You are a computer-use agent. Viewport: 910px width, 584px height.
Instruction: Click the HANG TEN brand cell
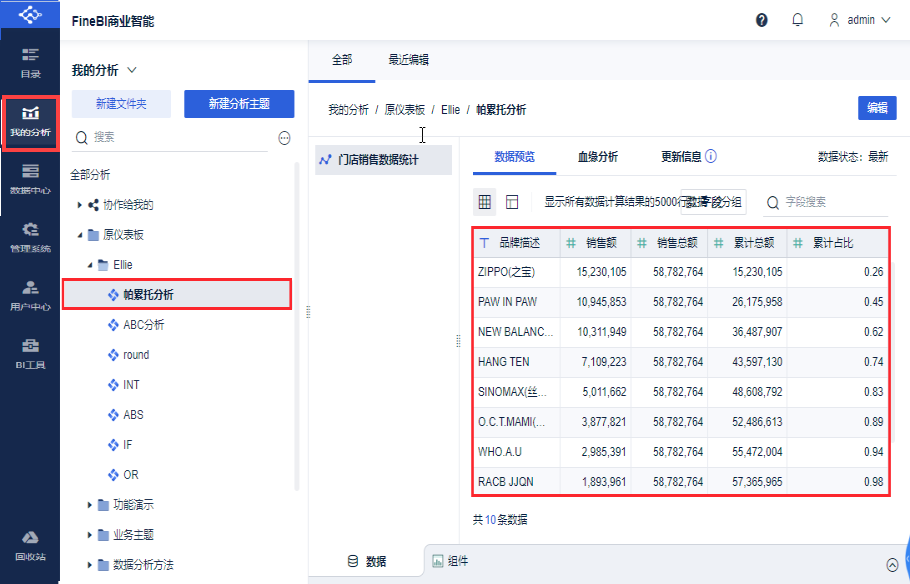pyautogui.click(x=517, y=362)
